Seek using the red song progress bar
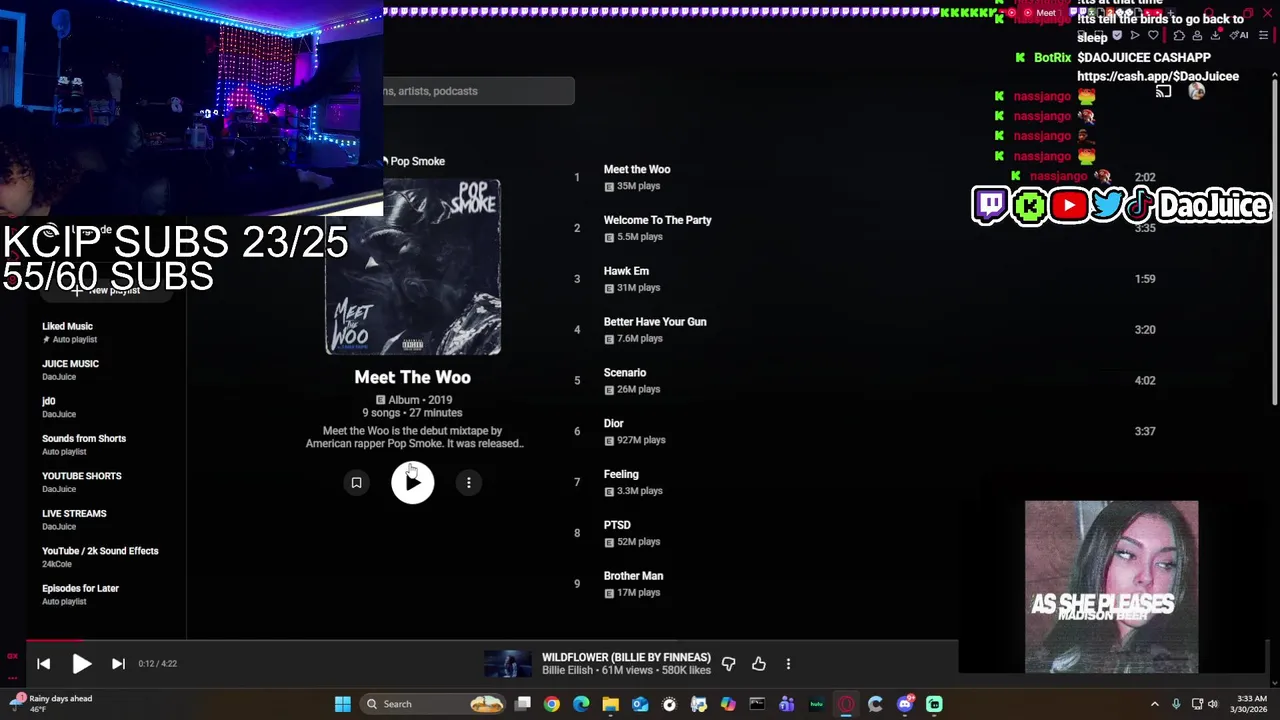This screenshot has height=720, width=1280. pyautogui.click(x=55, y=641)
